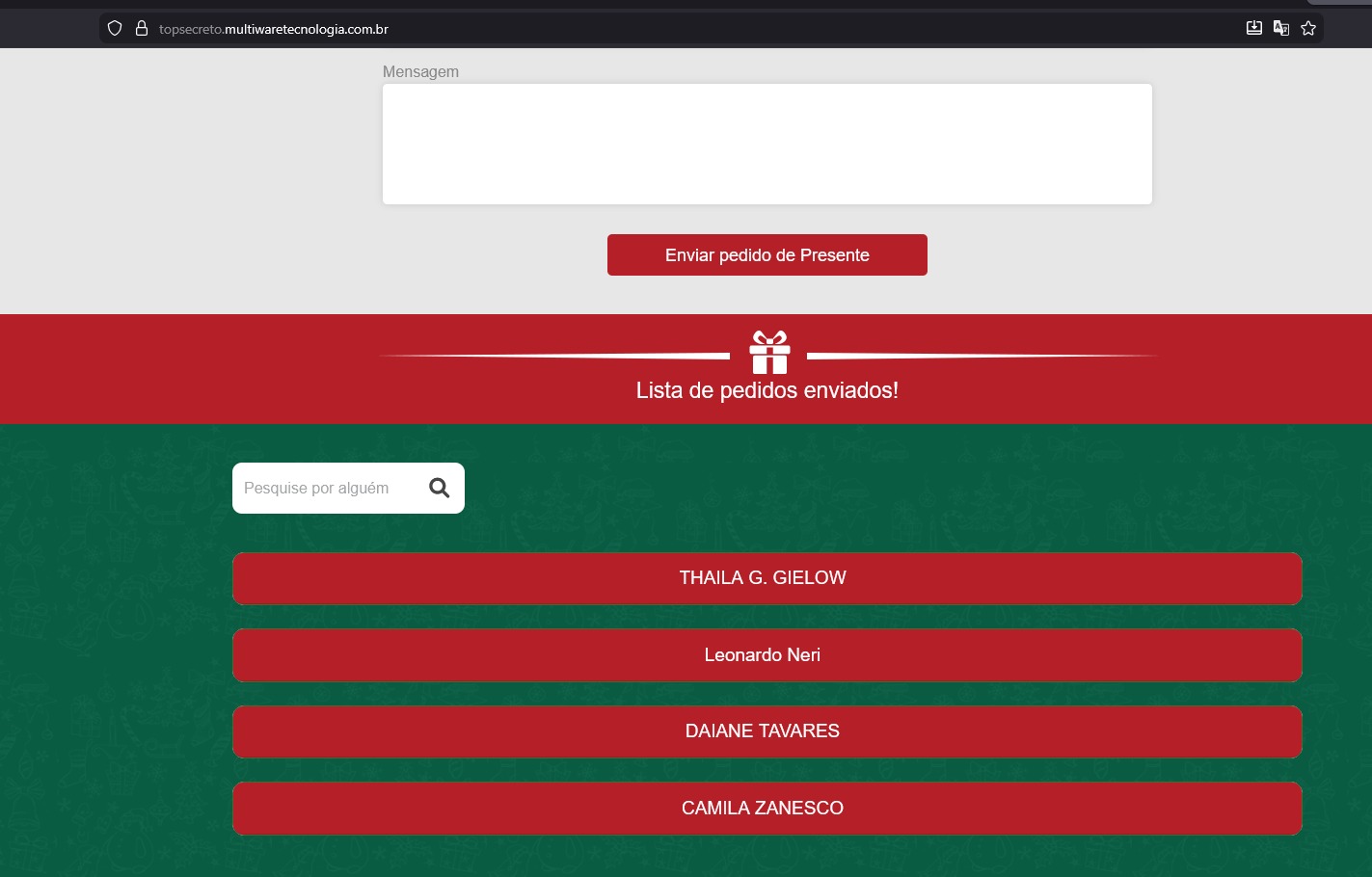
Task: Click the 'Lista de pedidos enviados!' heading
Action: pos(767,390)
